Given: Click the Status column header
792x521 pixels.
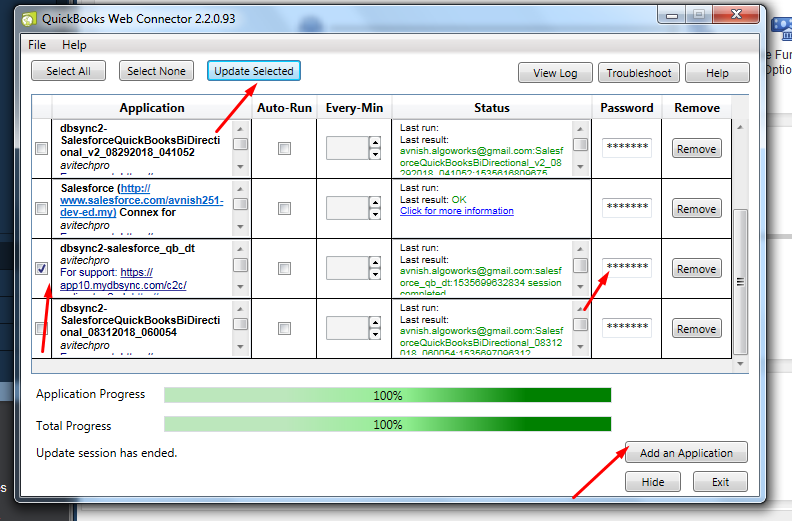Looking at the screenshot, I should pos(491,108).
